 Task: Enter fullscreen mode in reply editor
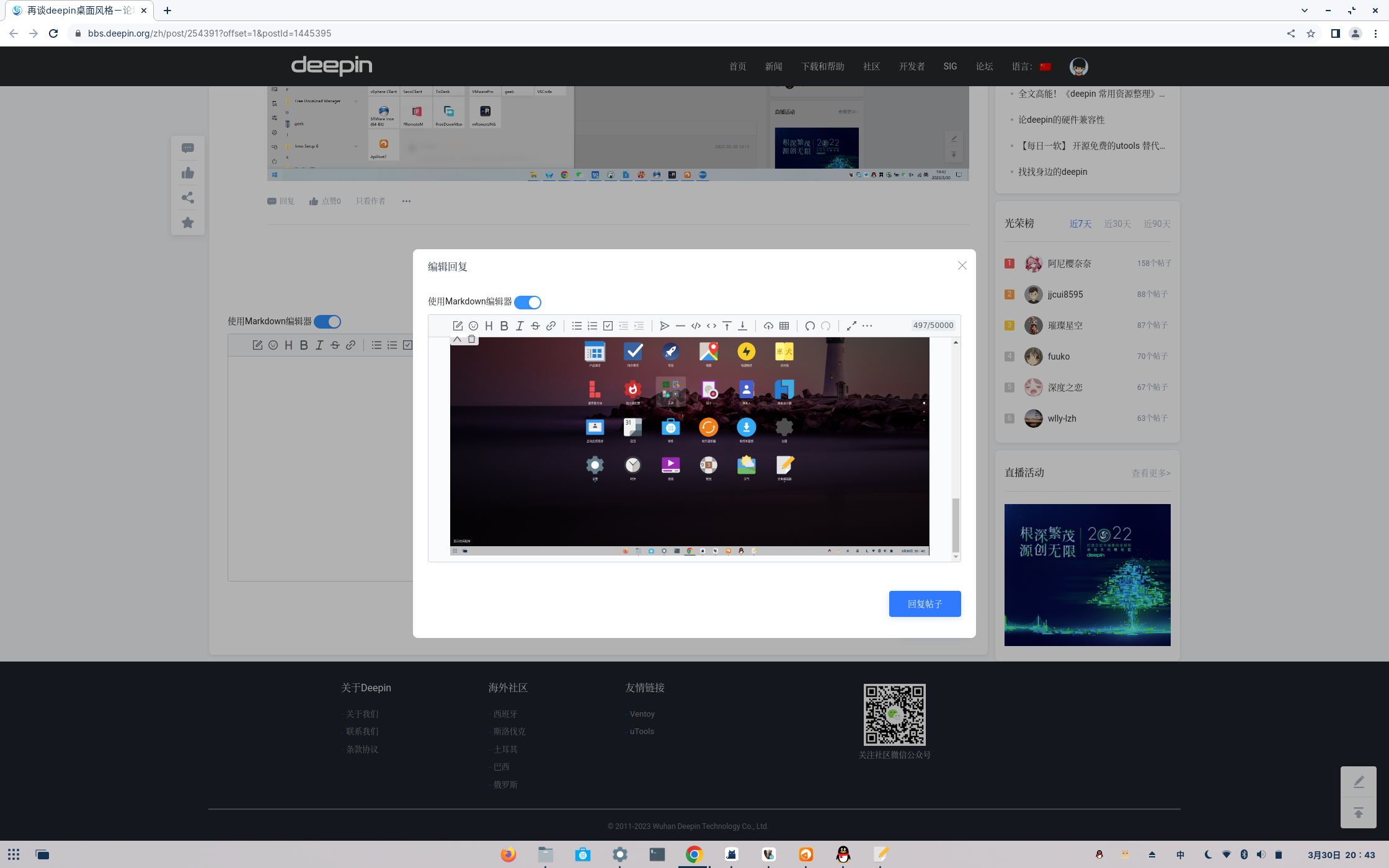[x=851, y=326]
